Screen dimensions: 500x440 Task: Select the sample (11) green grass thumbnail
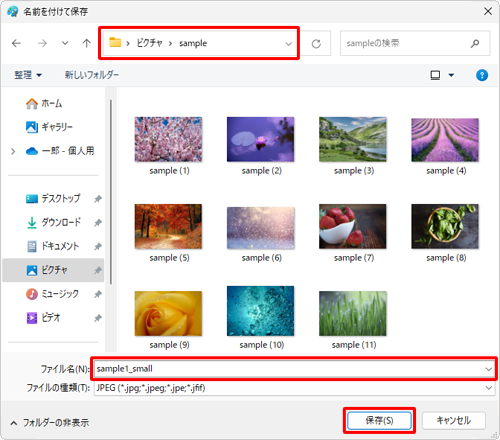[x=353, y=313]
